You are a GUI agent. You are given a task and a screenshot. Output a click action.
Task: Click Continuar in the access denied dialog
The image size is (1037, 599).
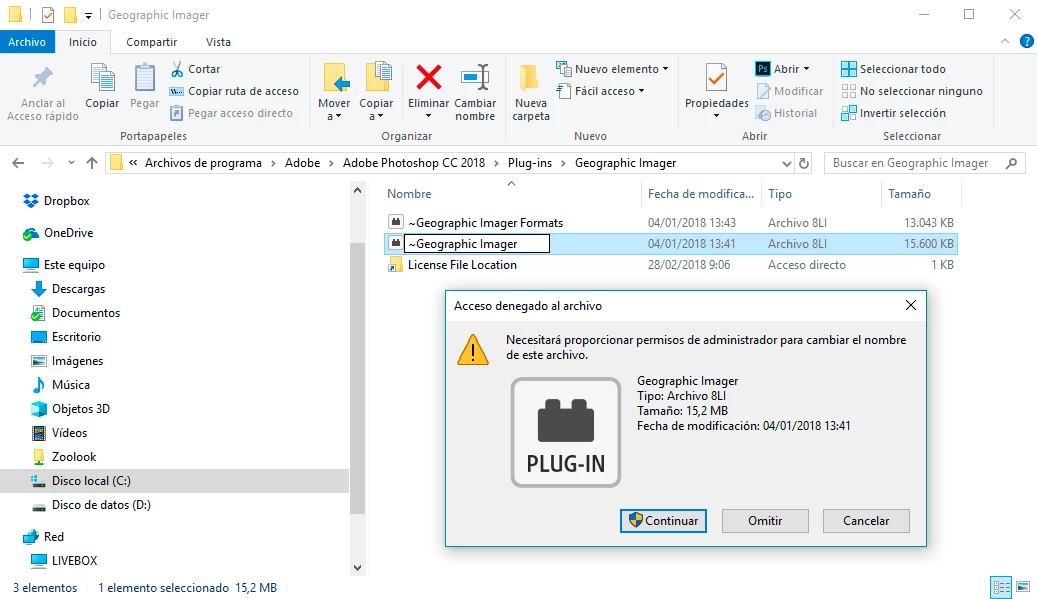(x=663, y=521)
